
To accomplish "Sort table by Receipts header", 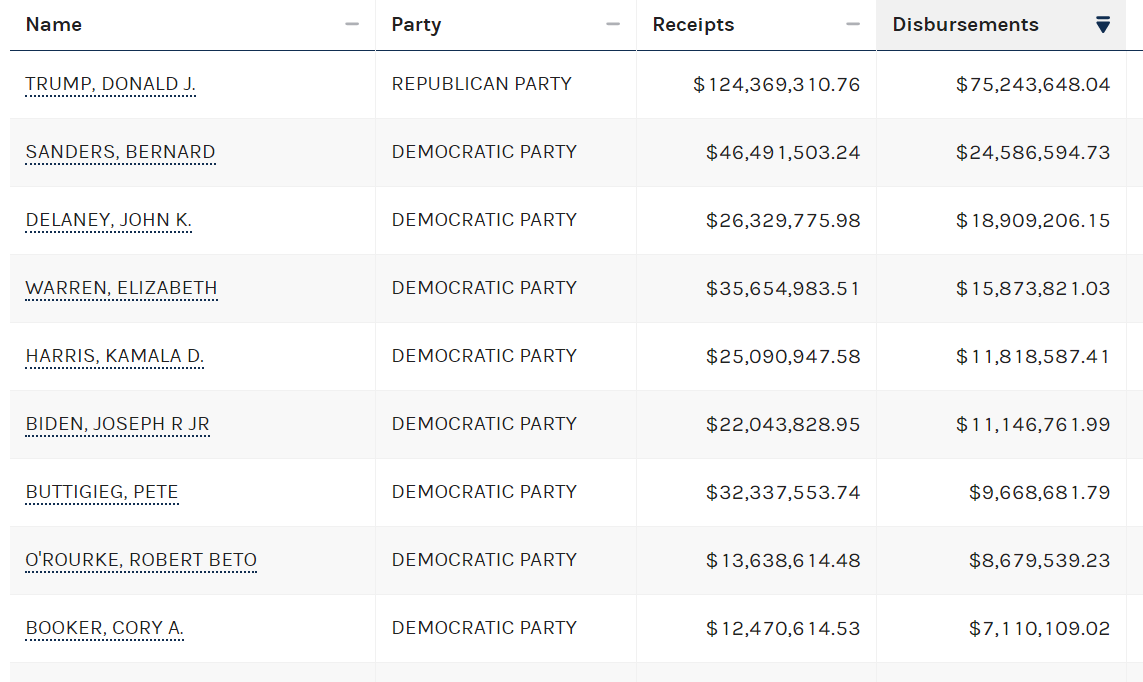I will tap(693, 25).
